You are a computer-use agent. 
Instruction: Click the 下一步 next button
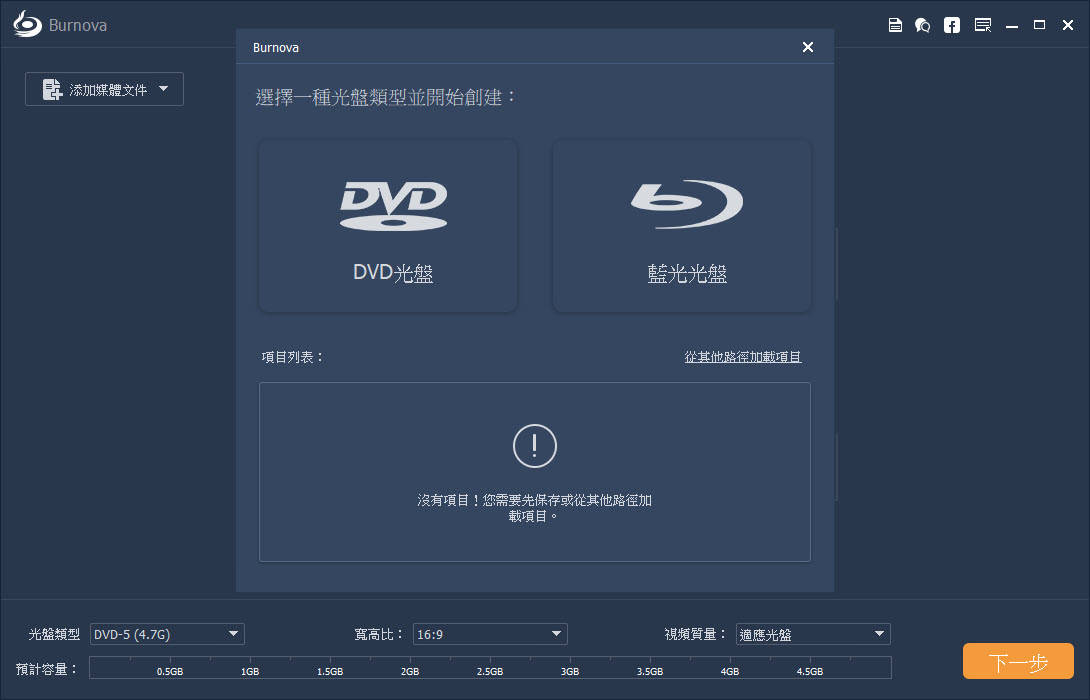click(x=1018, y=661)
